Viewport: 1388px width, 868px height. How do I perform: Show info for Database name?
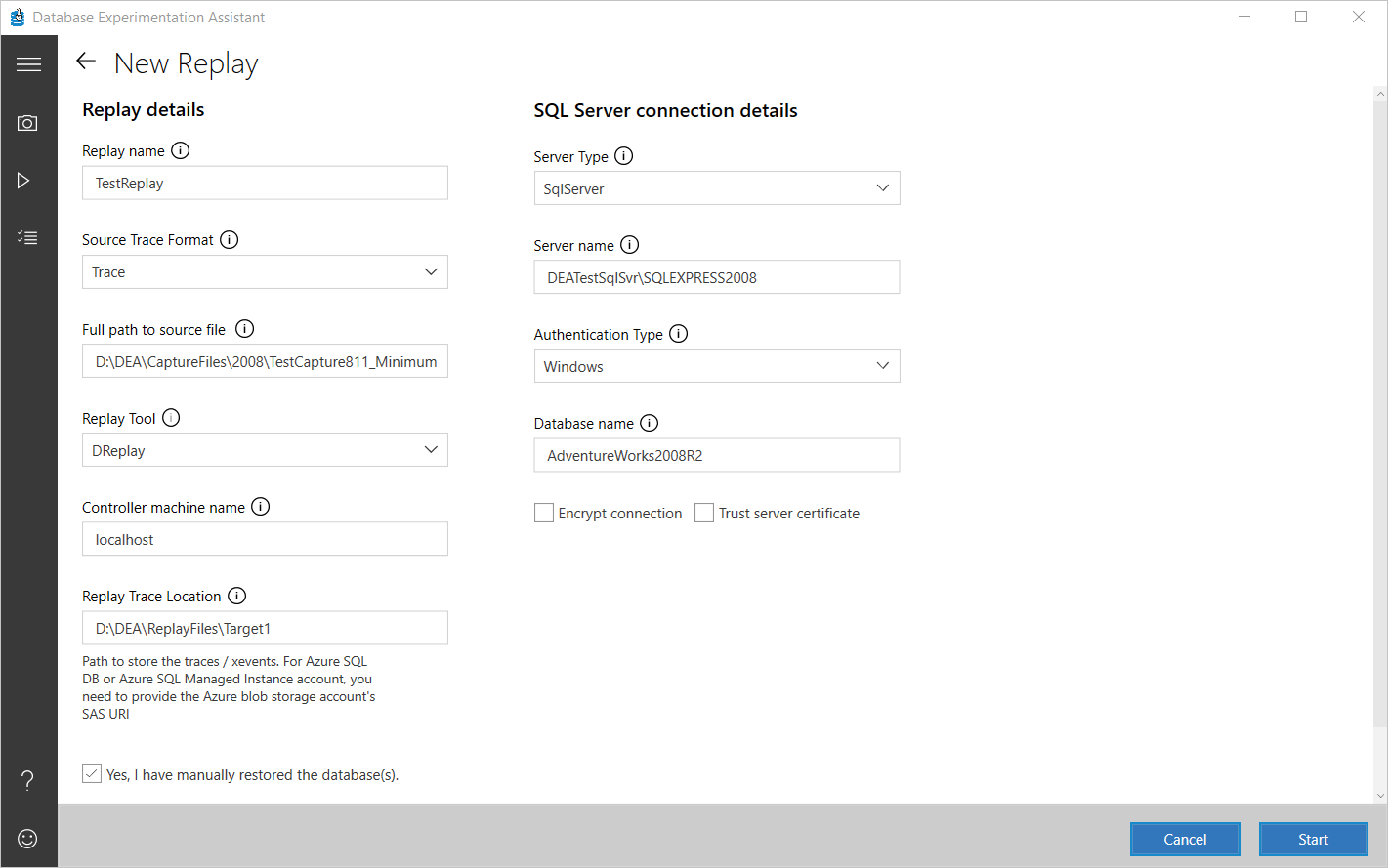coord(650,423)
